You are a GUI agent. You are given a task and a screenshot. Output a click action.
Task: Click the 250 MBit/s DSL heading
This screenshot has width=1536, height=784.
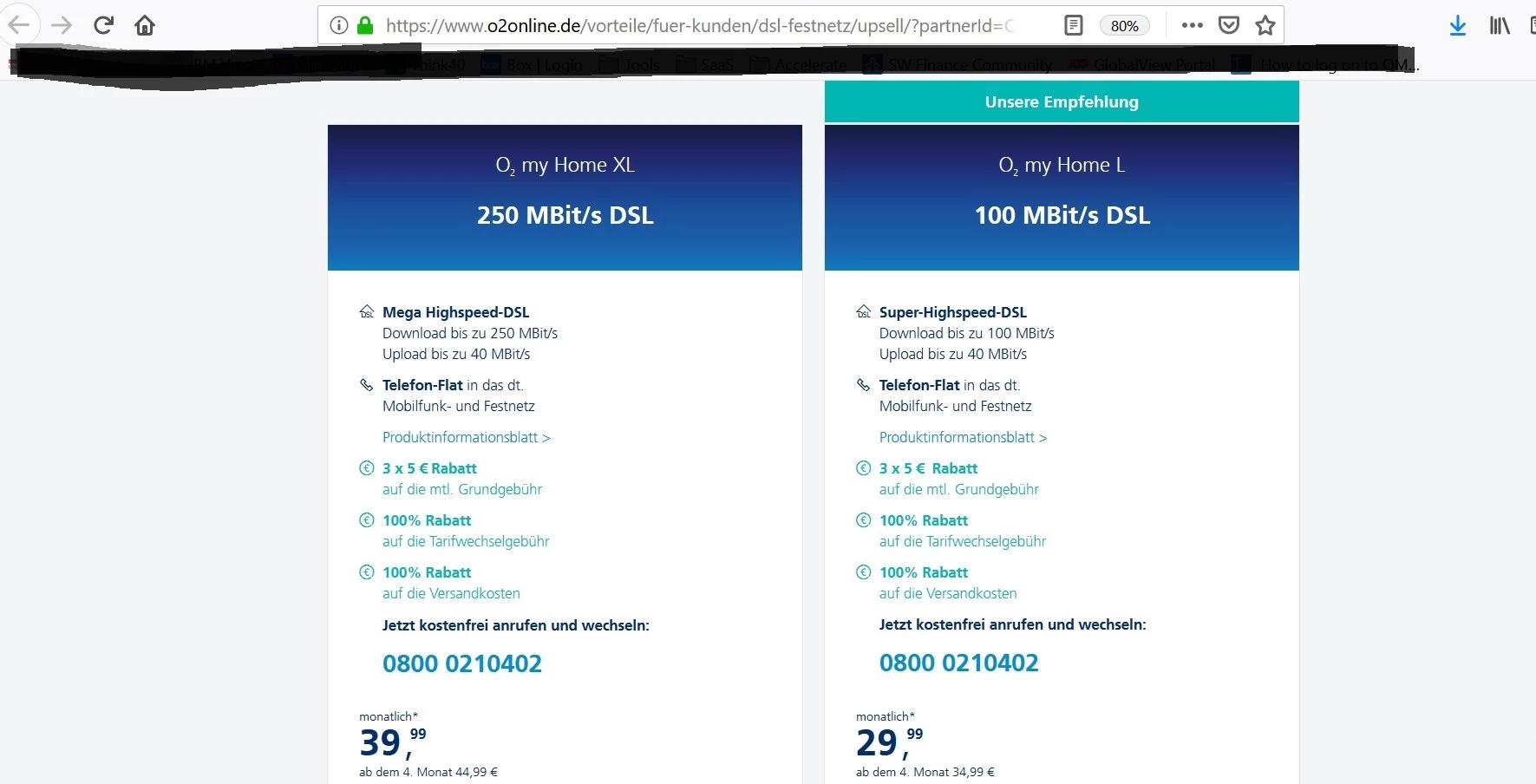point(565,215)
